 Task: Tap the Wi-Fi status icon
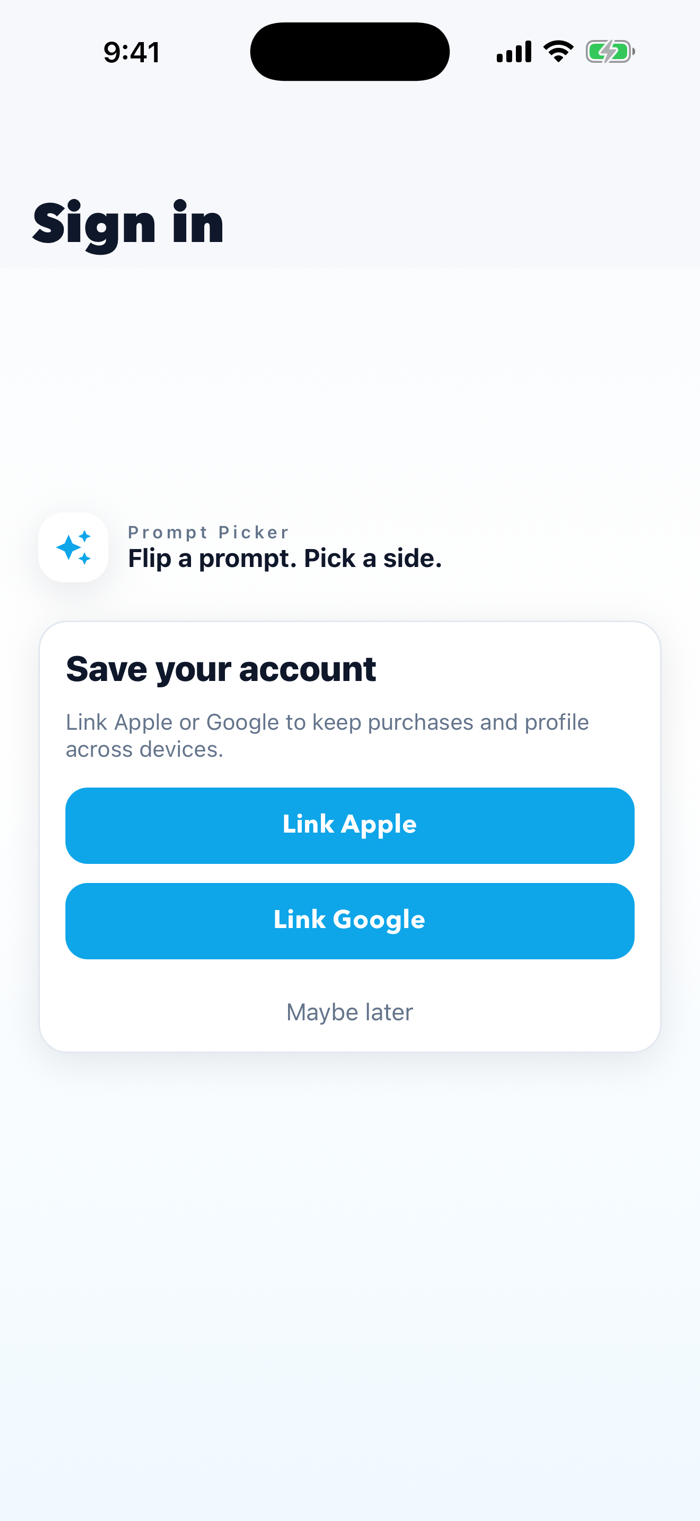(x=558, y=52)
